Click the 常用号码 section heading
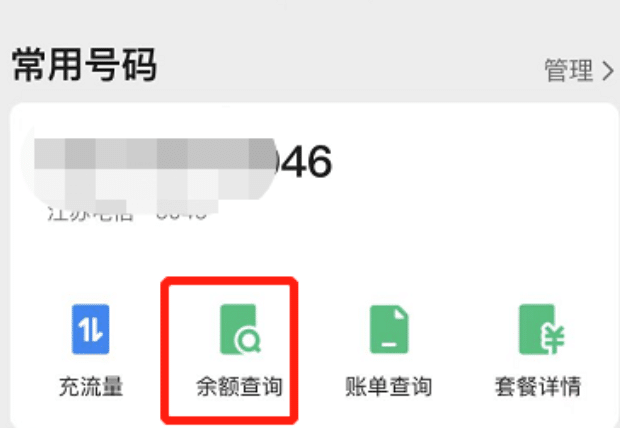The width and height of the screenshot is (620, 428). [85, 65]
